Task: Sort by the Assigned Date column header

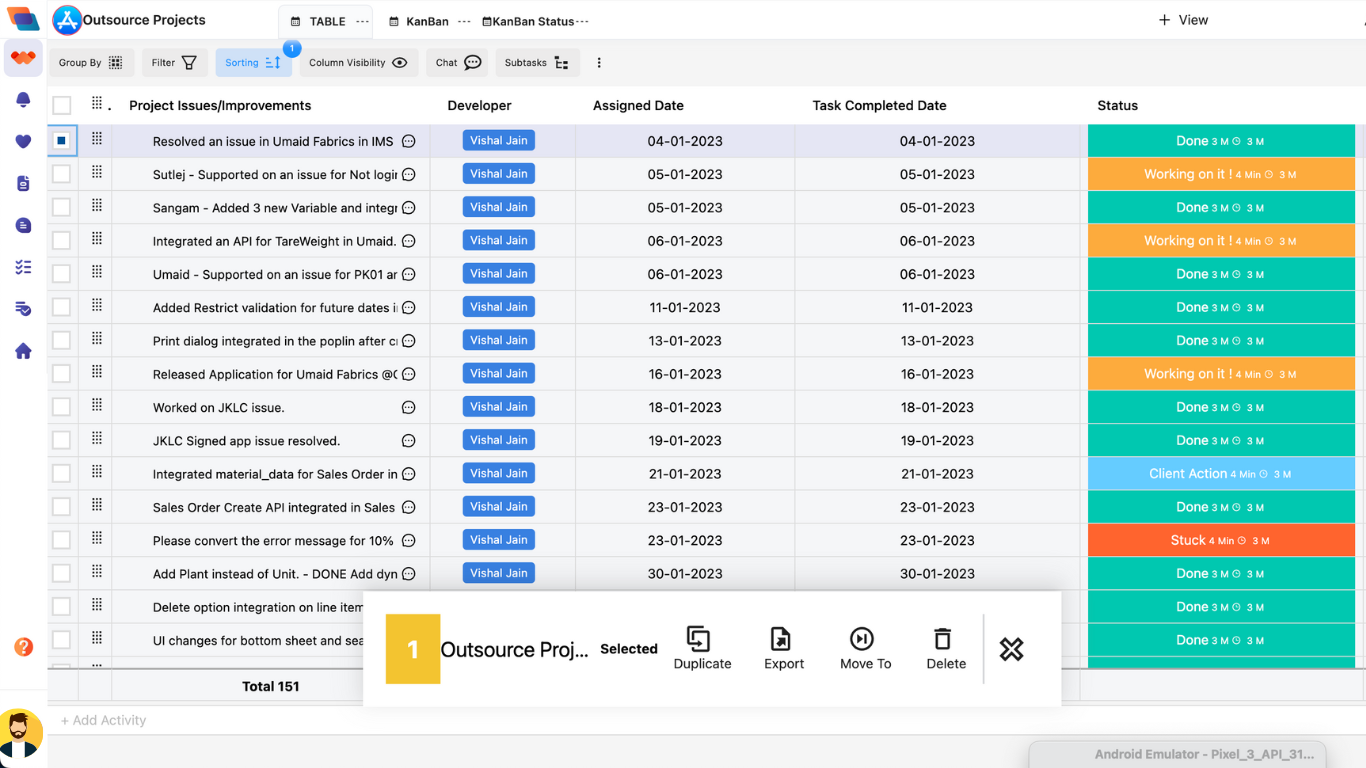Action: point(638,105)
